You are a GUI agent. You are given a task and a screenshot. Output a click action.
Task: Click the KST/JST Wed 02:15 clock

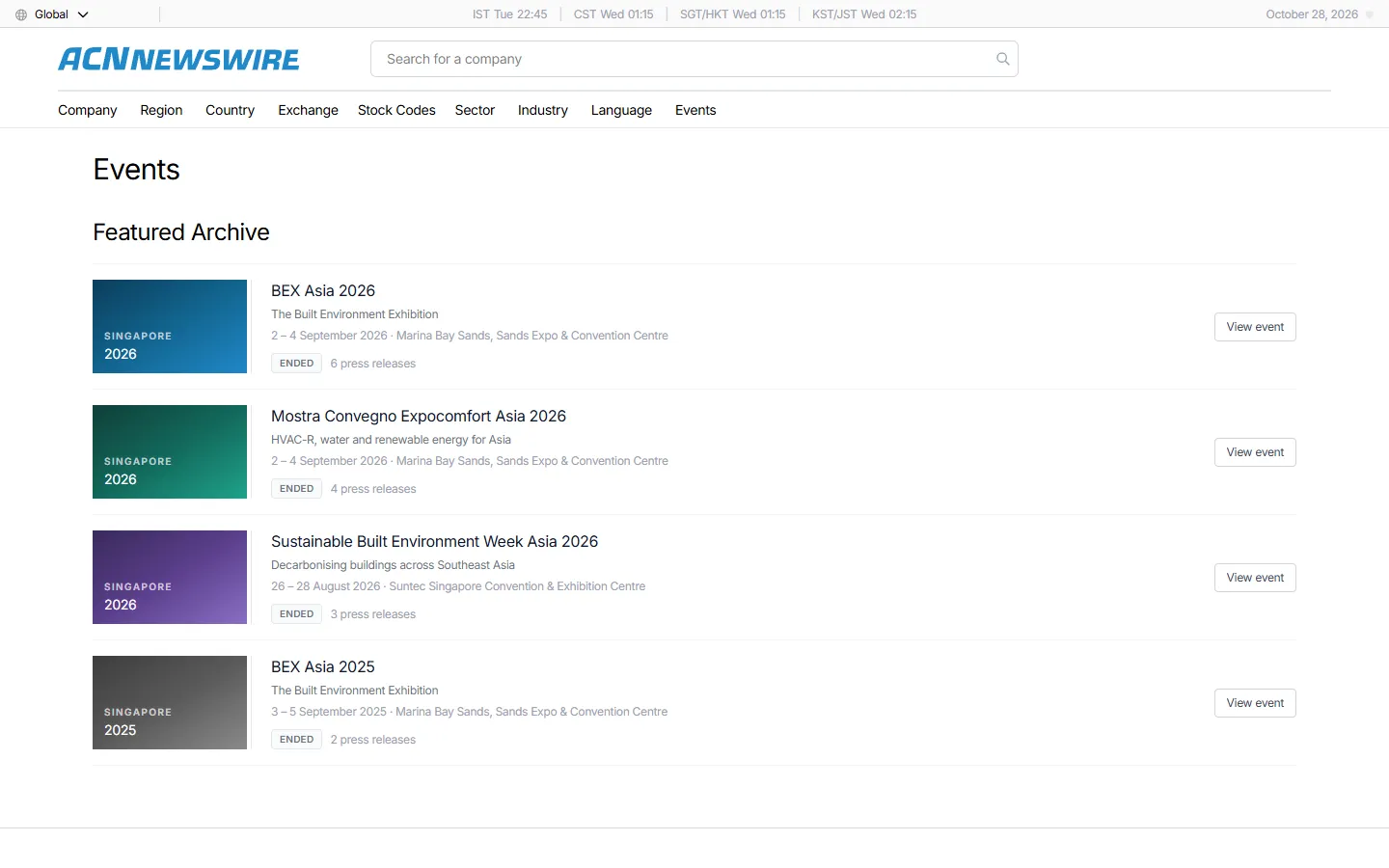click(x=864, y=14)
